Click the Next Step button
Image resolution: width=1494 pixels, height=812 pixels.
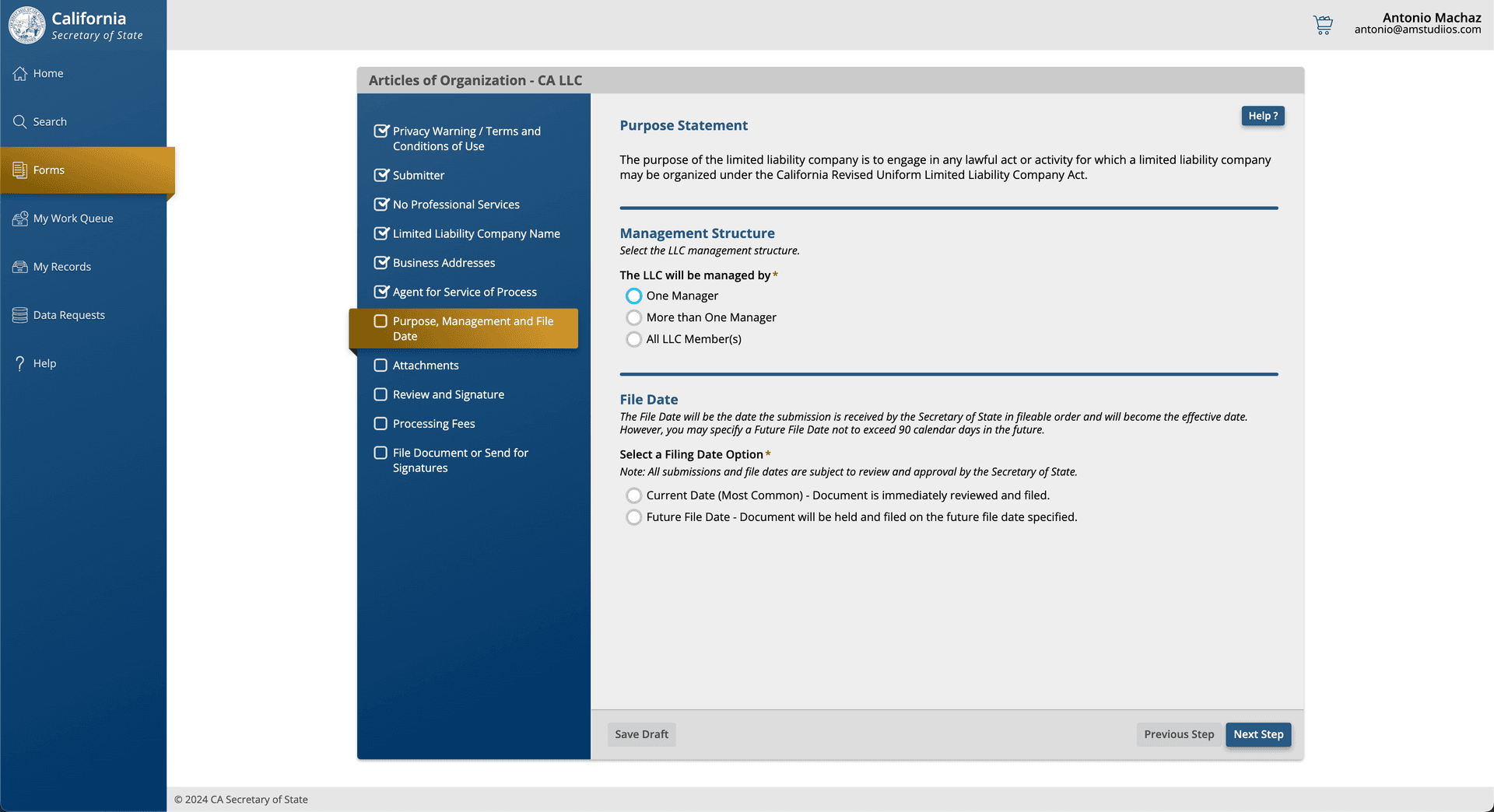pyautogui.click(x=1258, y=735)
